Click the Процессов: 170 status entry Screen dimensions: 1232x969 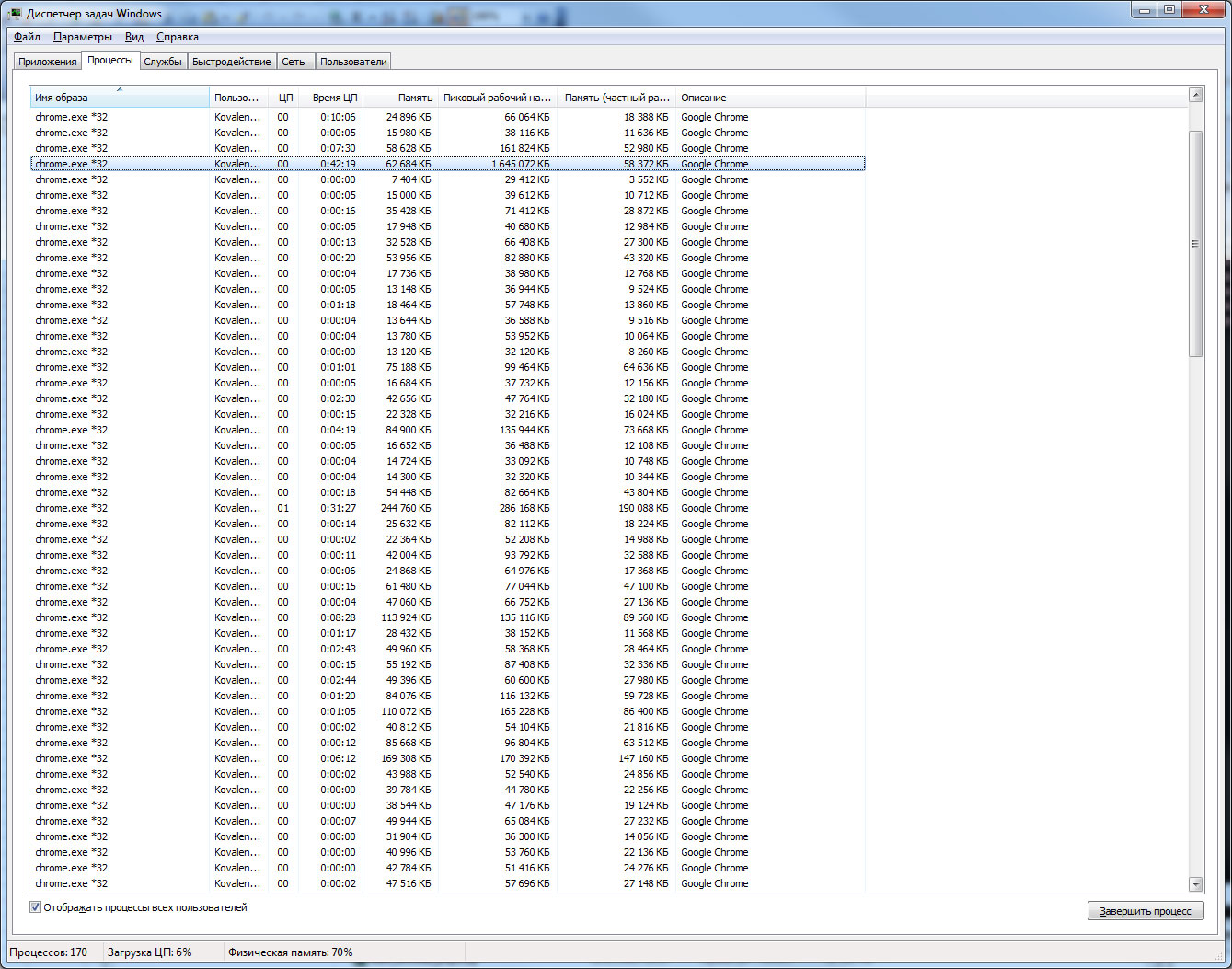tap(49, 952)
